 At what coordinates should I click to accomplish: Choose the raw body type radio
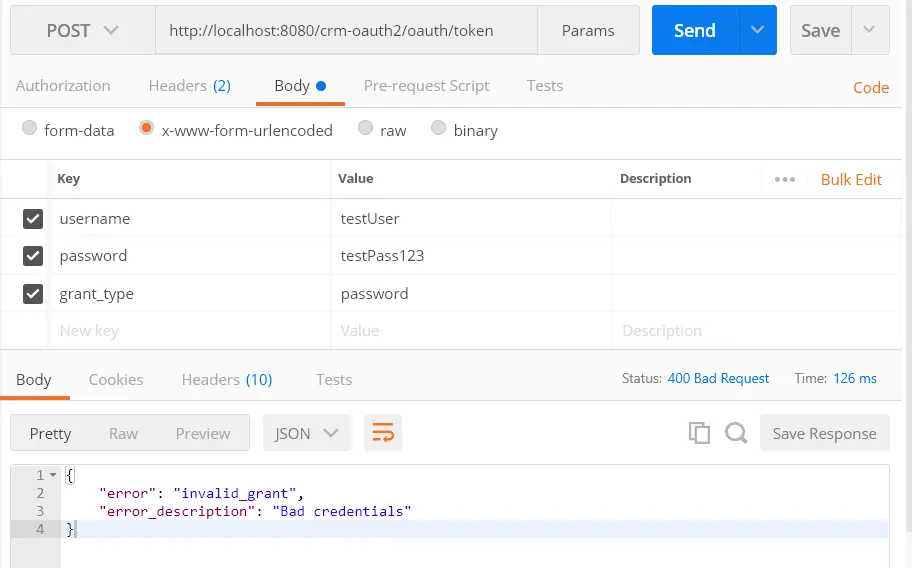pos(365,128)
